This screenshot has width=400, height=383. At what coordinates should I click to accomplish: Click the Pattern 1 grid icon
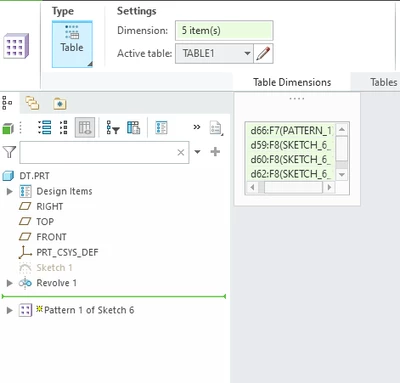pyautogui.click(x=25, y=310)
